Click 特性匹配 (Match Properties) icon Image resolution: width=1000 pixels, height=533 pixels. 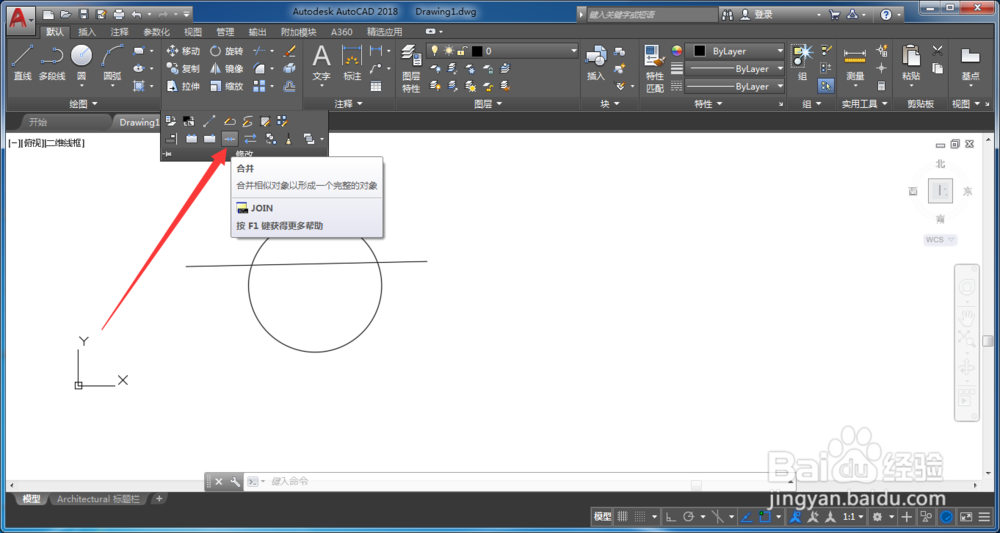click(655, 69)
